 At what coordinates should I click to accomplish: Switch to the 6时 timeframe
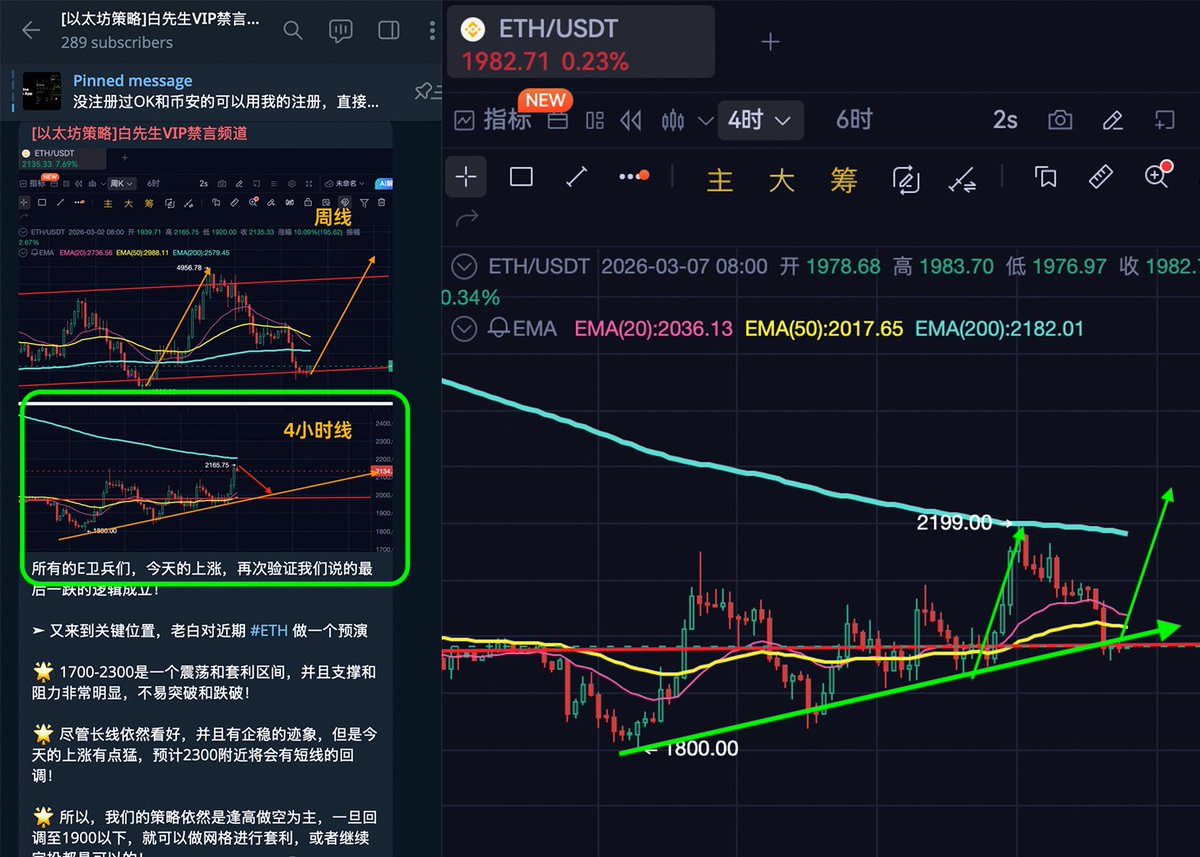point(854,120)
